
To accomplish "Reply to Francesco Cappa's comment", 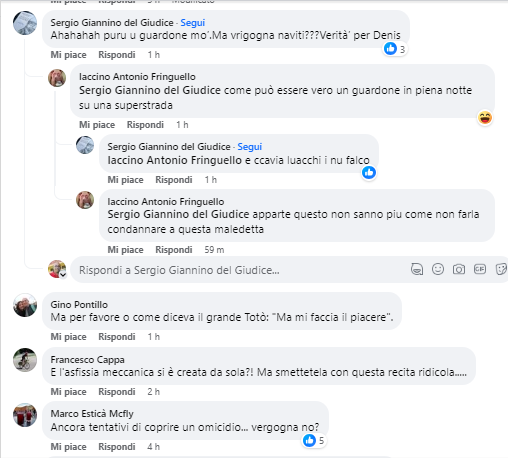I will [x=117, y=392].
